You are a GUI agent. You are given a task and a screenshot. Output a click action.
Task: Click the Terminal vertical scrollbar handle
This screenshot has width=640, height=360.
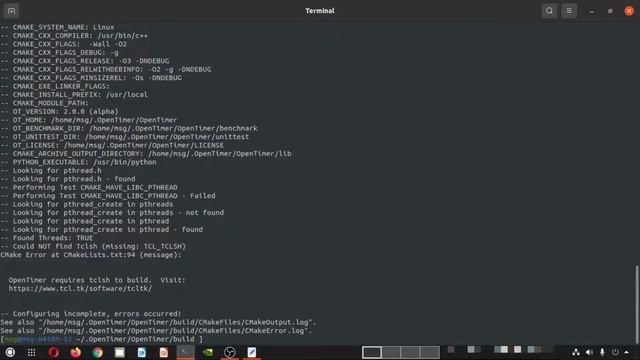point(637,304)
